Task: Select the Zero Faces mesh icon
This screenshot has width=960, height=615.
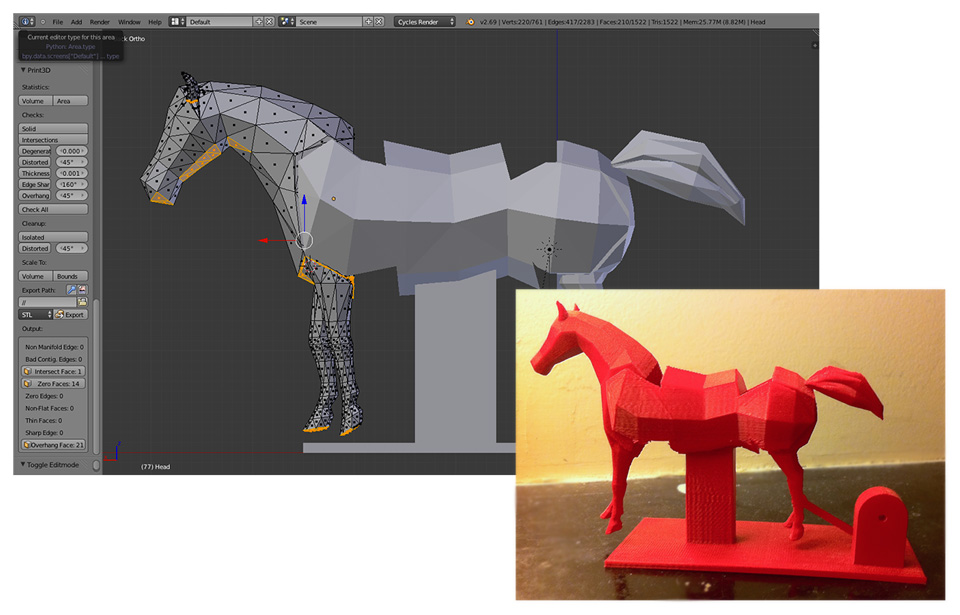Action: 28,383
